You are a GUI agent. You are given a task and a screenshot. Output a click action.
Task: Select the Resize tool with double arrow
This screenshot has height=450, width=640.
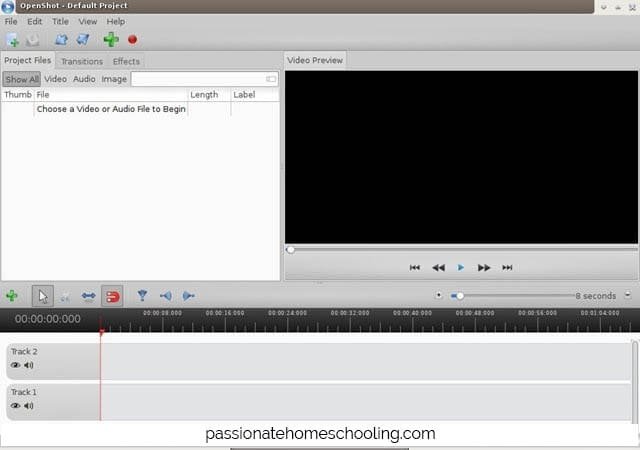coord(88,296)
